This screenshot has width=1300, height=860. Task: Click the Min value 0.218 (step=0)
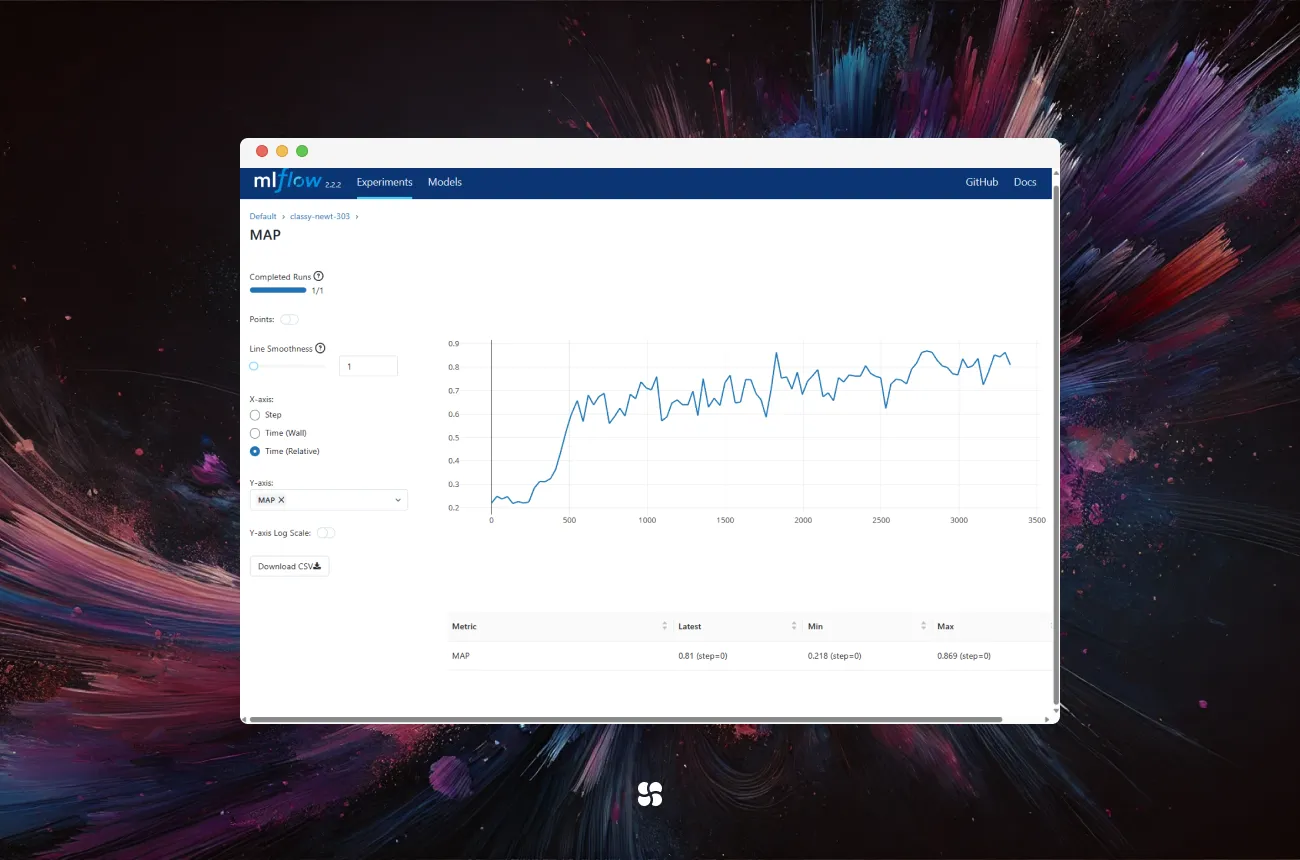[835, 656]
